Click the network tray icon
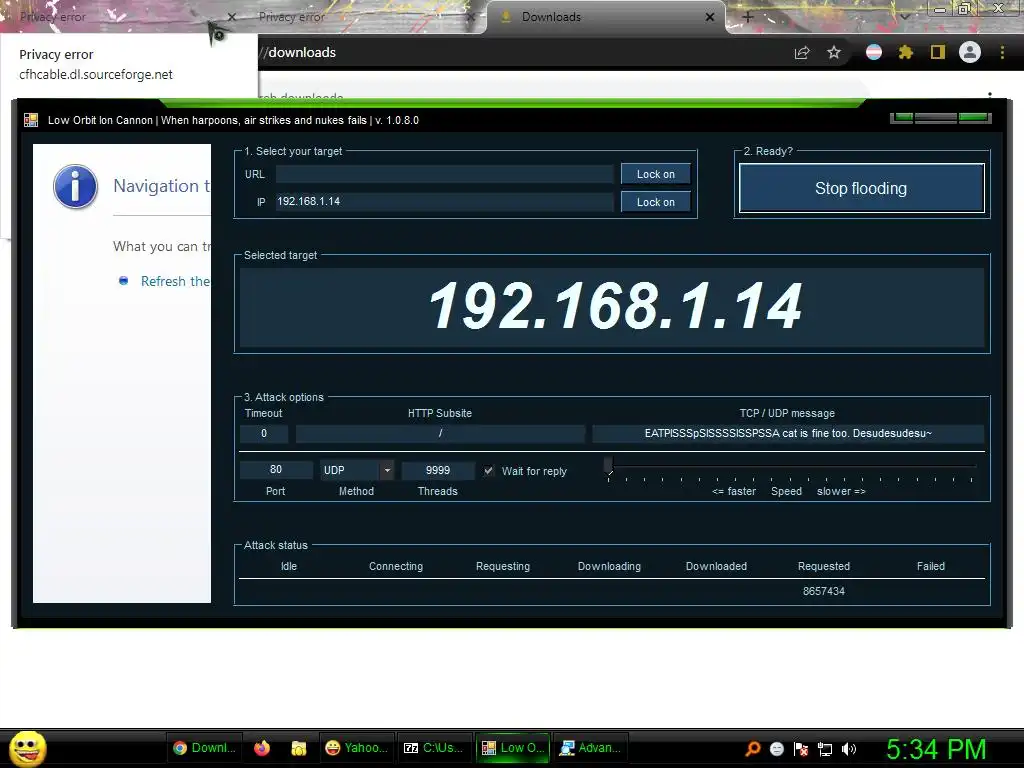This screenshot has height=768, width=1024. (x=825, y=749)
